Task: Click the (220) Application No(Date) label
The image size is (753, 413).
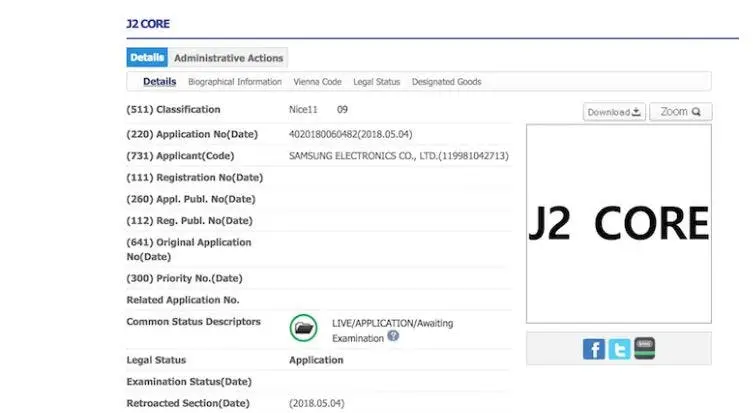Action: pos(192,134)
